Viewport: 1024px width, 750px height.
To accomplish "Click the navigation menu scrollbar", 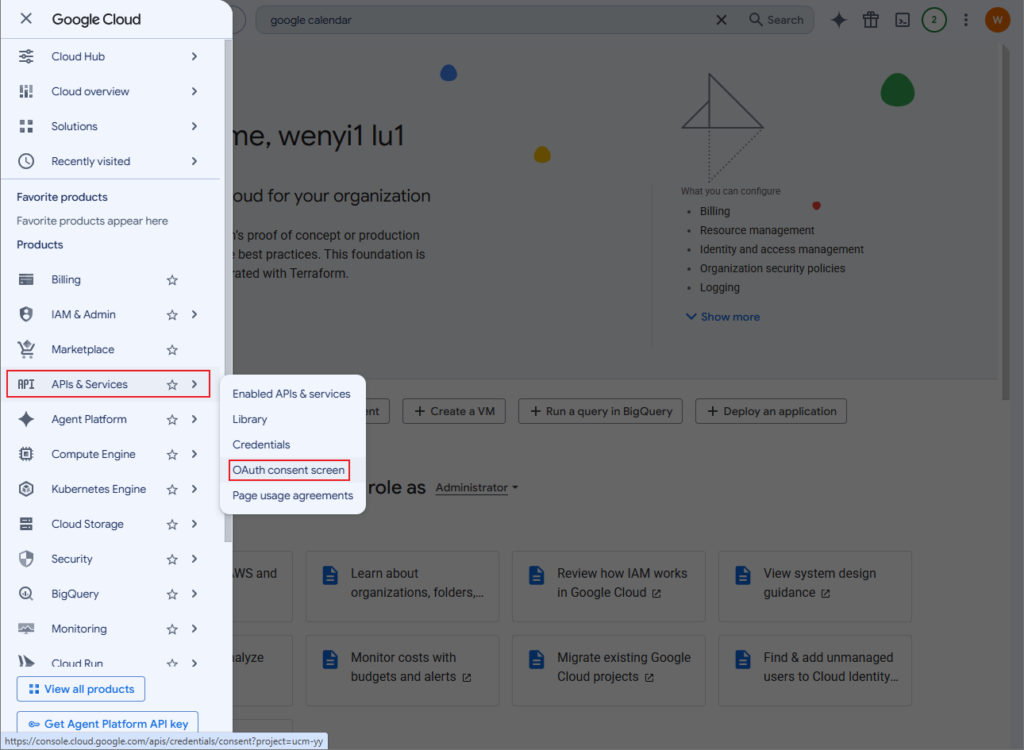I will (227, 291).
